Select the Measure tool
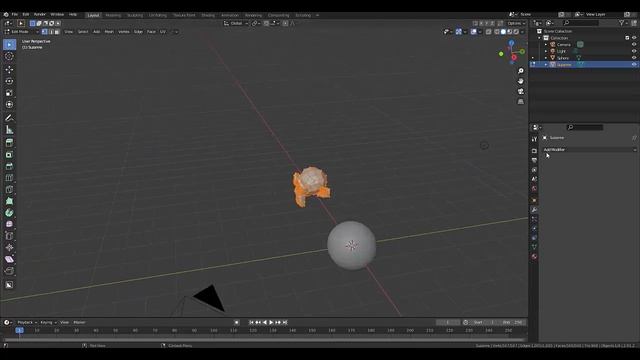Viewport: 640px width, 360px height. pos(9,130)
